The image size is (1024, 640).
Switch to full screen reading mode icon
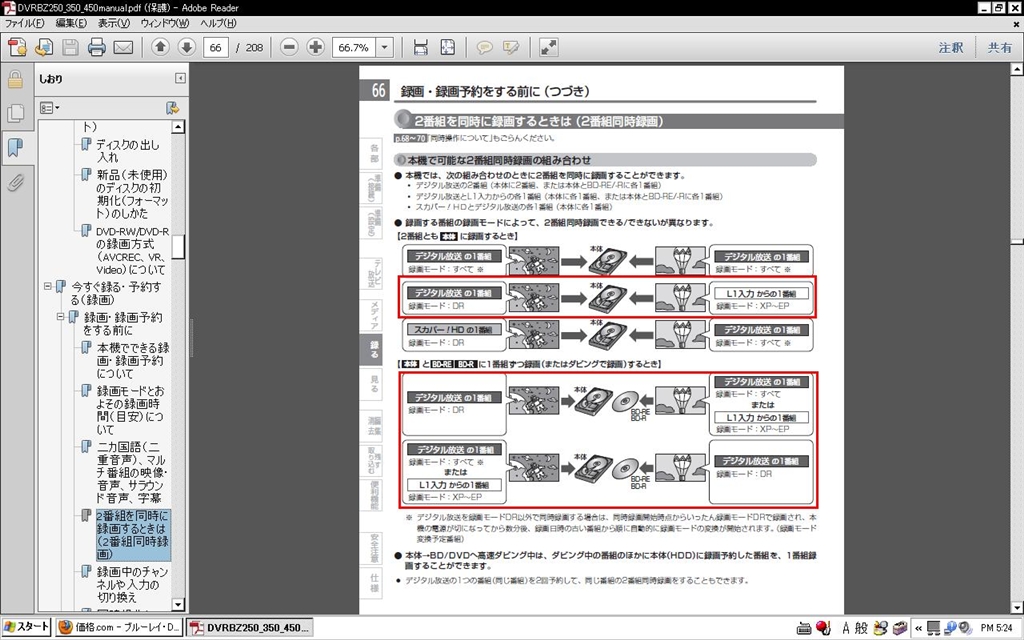(x=549, y=47)
